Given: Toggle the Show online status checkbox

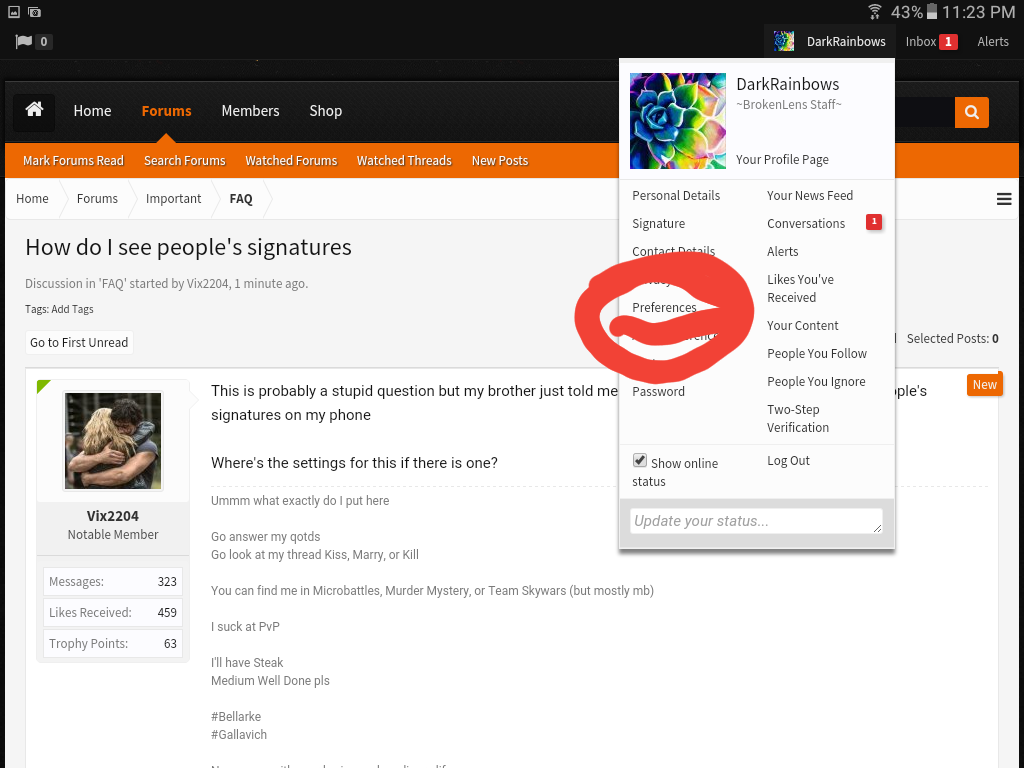Looking at the screenshot, I should tap(639, 460).
